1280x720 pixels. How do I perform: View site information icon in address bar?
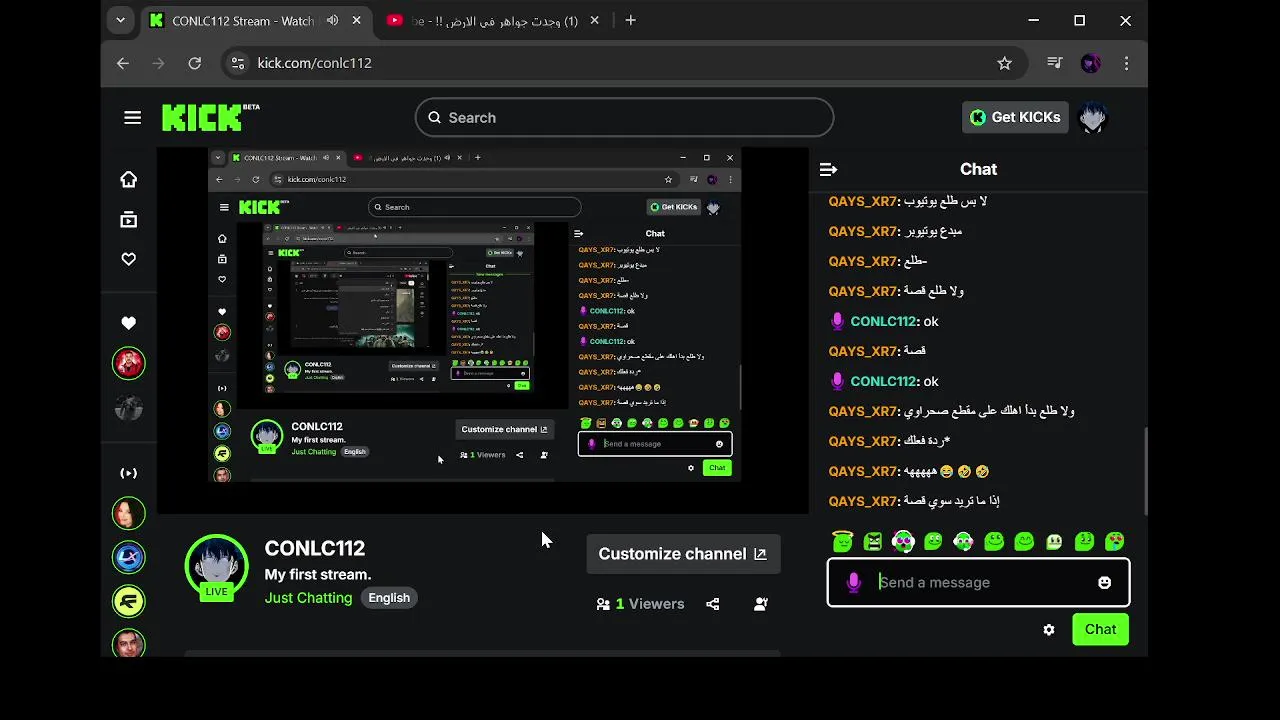(x=237, y=63)
